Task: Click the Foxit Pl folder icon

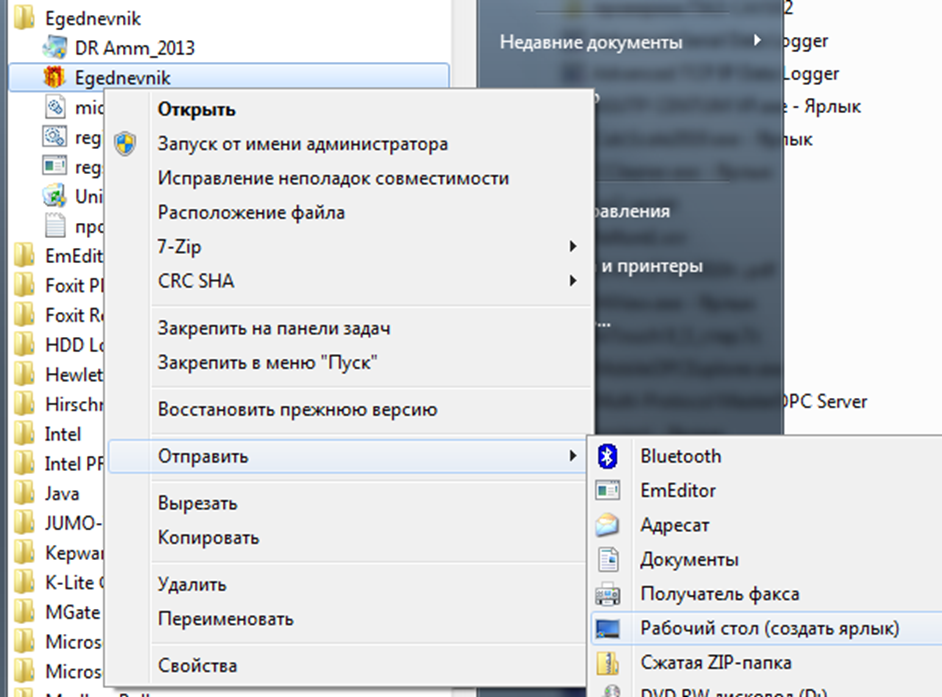Action: (25, 285)
